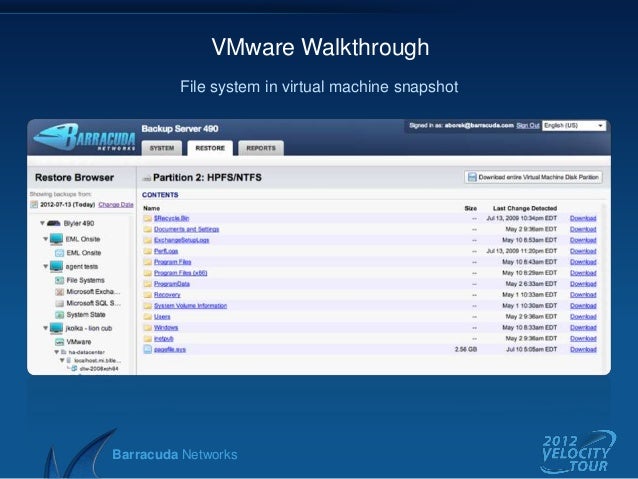Image resolution: width=638 pixels, height=479 pixels.
Task: Click the Last Change Detected column header
Action: tap(525, 208)
